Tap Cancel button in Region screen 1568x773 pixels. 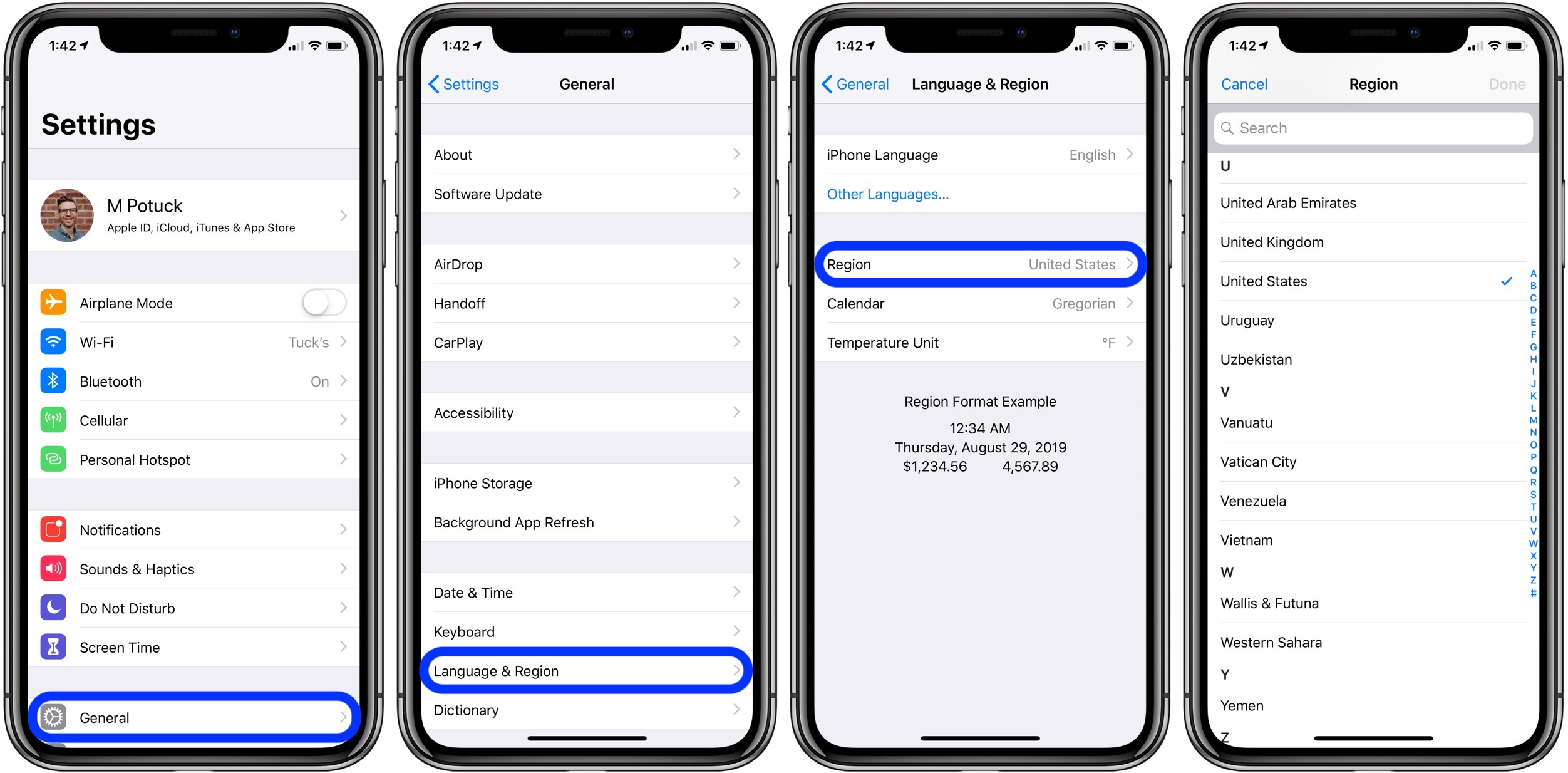point(1243,83)
